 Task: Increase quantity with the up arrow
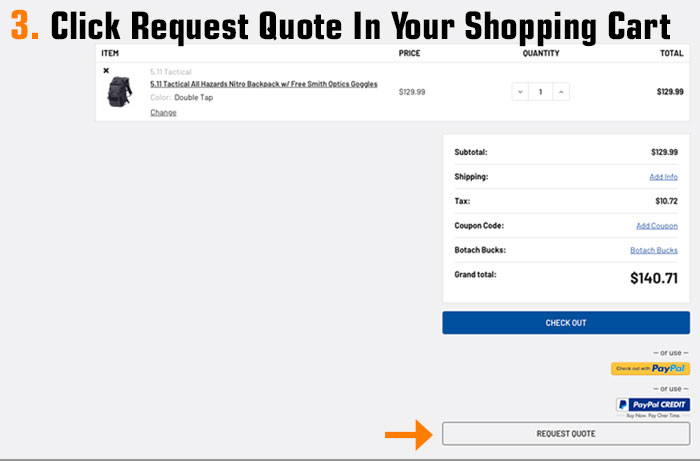coord(561,92)
